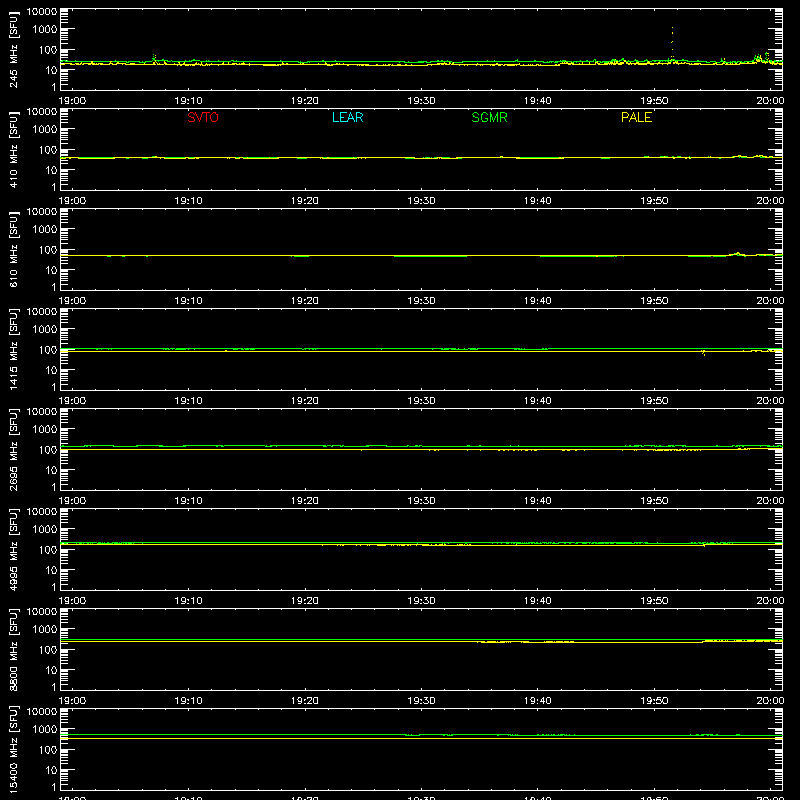Click '20:00' tick label below 245 MHz plot
This screenshot has height=800, width=800.
tap(770, 101)
